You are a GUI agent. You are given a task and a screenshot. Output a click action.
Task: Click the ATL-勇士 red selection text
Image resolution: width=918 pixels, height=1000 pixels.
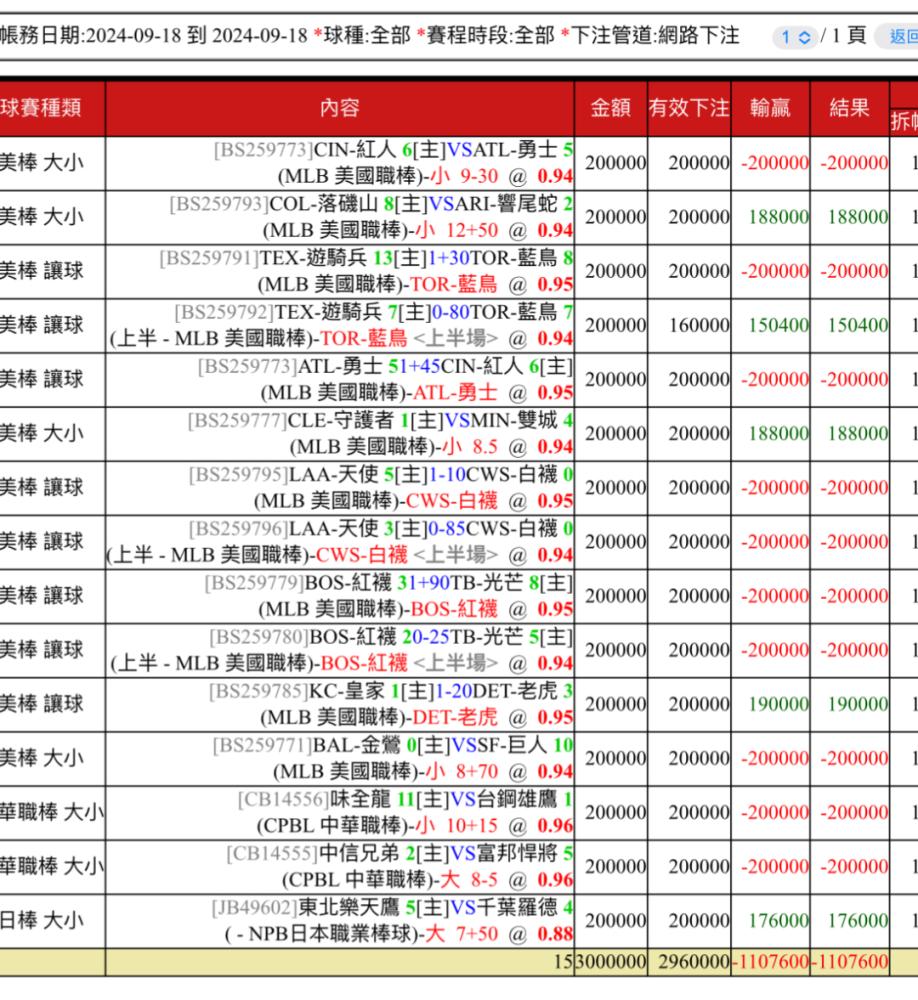tap(455, 392)
